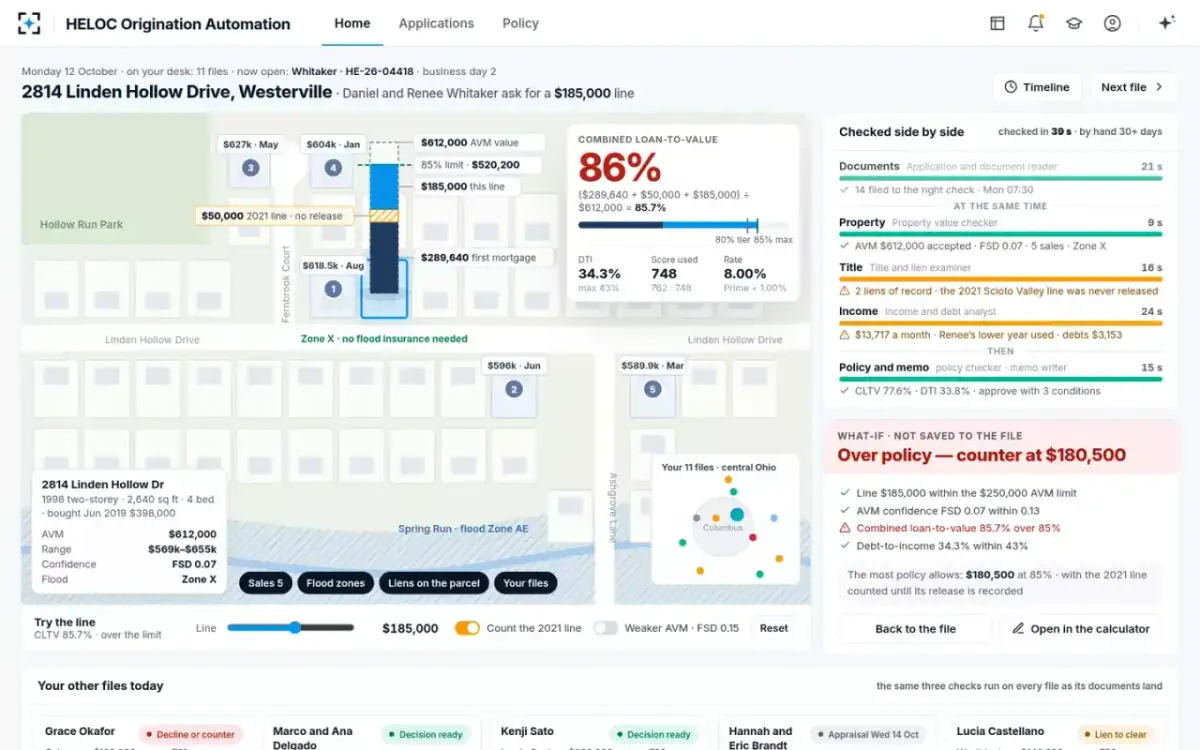The width and height of the screenshot is (1200, 750).
Task: Switch to Home tab
Action: pyautogui.click(x=352, y=23)
